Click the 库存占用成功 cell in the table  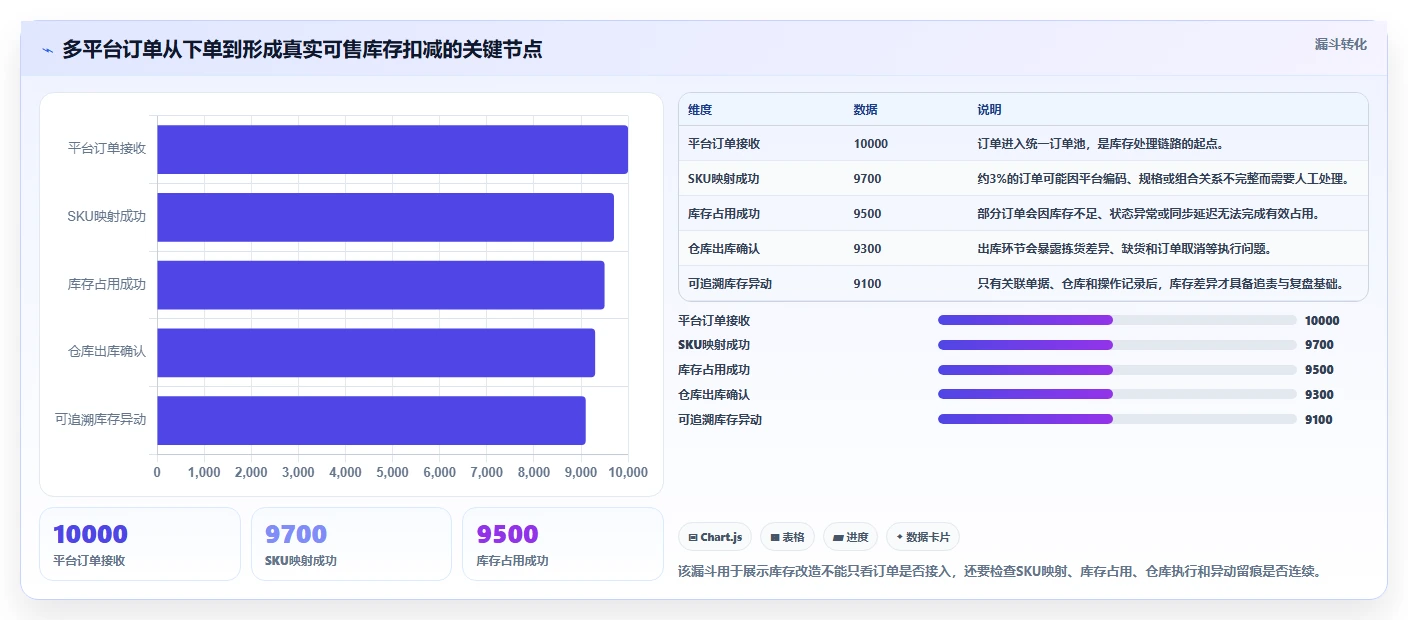click(x=724, y=214)
